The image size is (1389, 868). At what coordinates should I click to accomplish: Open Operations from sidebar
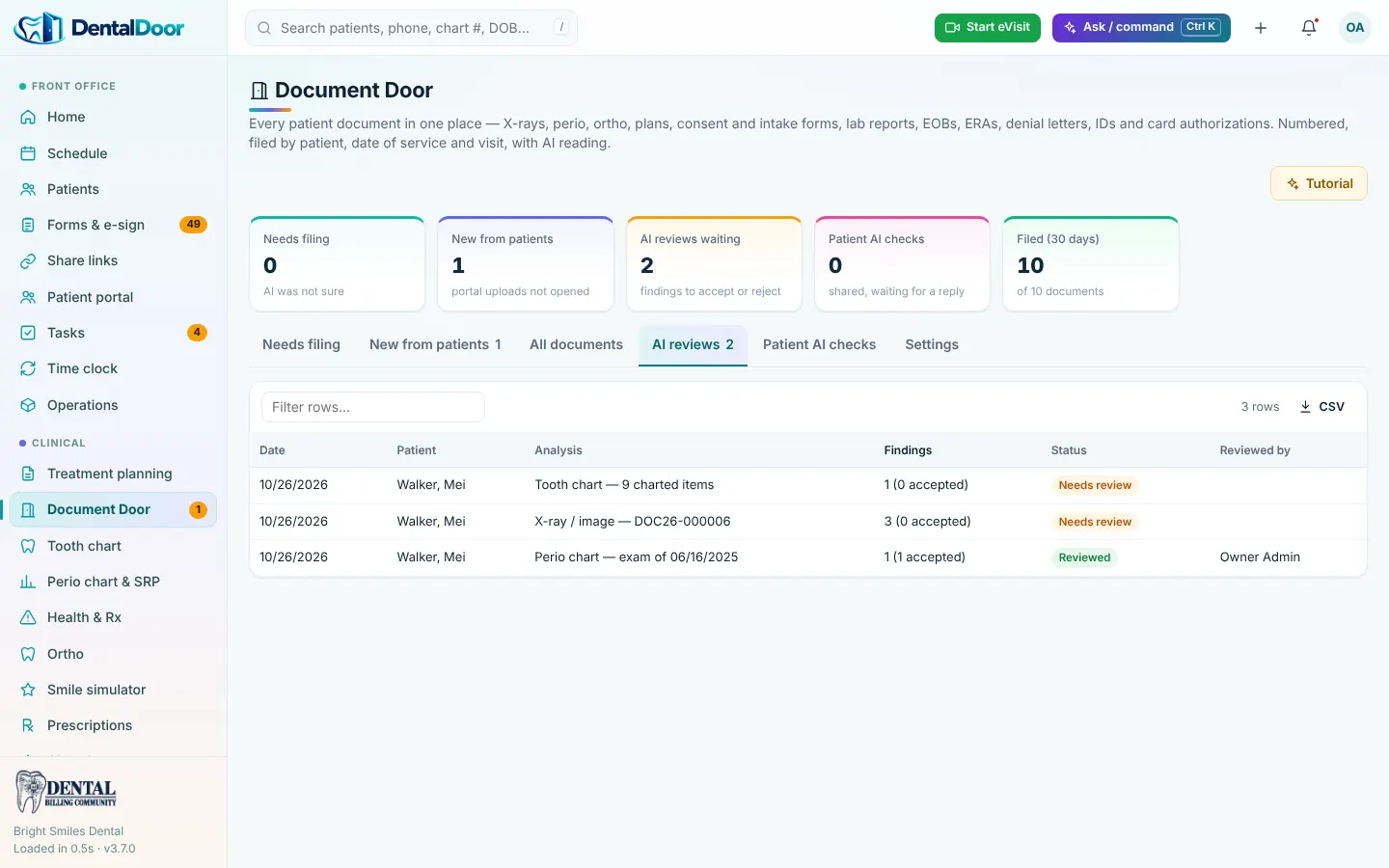(113, 405)
